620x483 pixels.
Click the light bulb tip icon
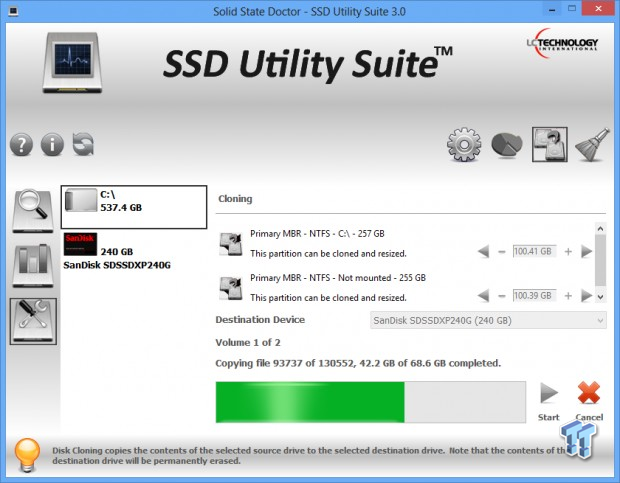pos(27,455)
